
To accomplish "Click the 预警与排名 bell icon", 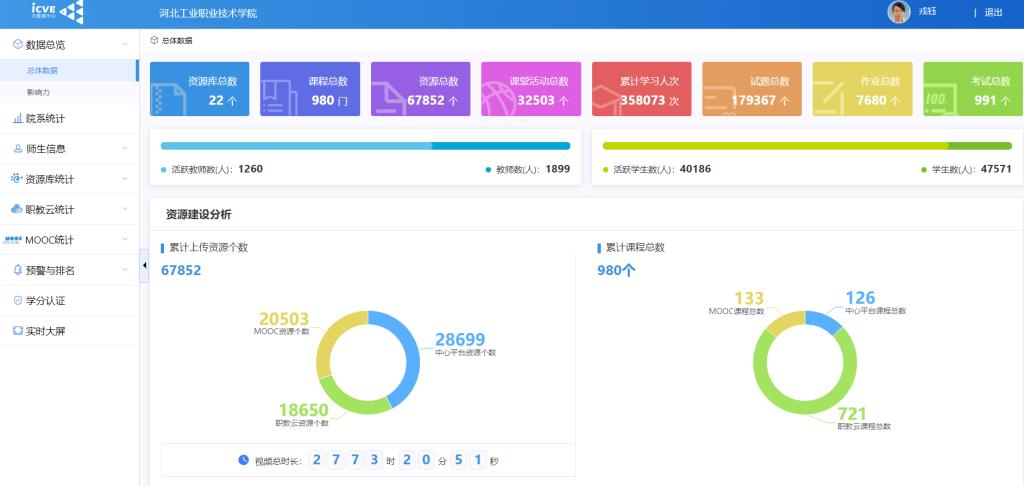I will pyautogui.click(x=17, y=270).
